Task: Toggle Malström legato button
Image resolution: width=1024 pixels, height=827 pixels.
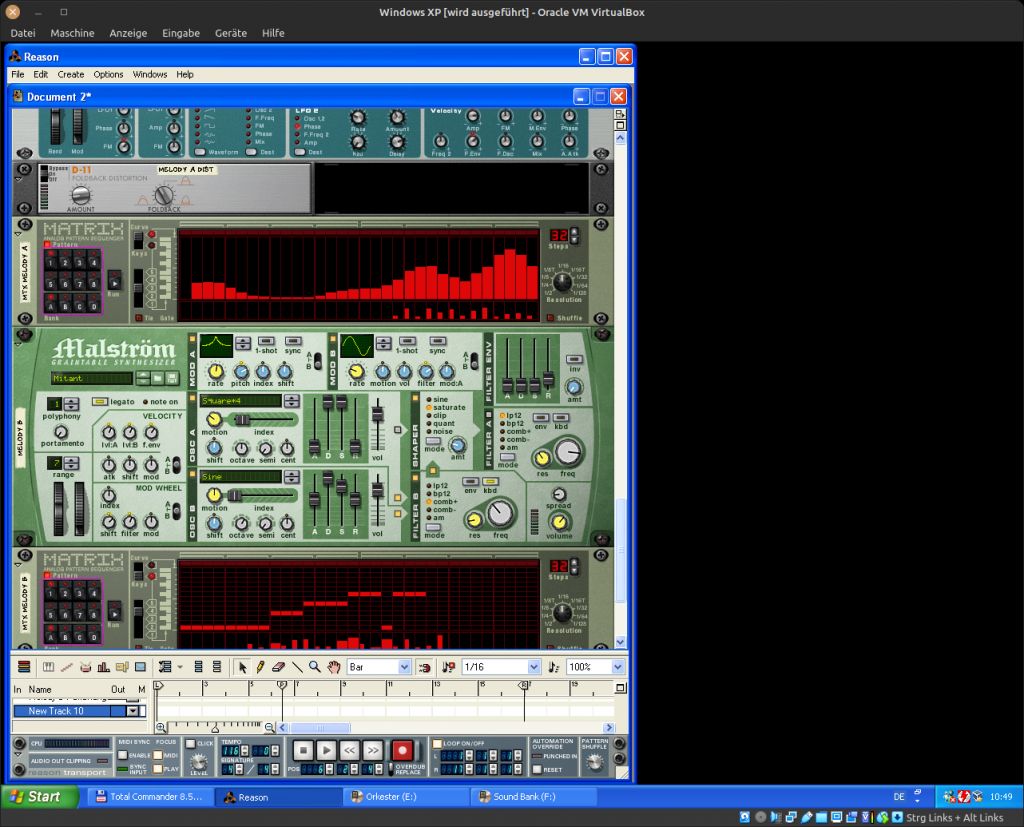Action: coord(101,402)
